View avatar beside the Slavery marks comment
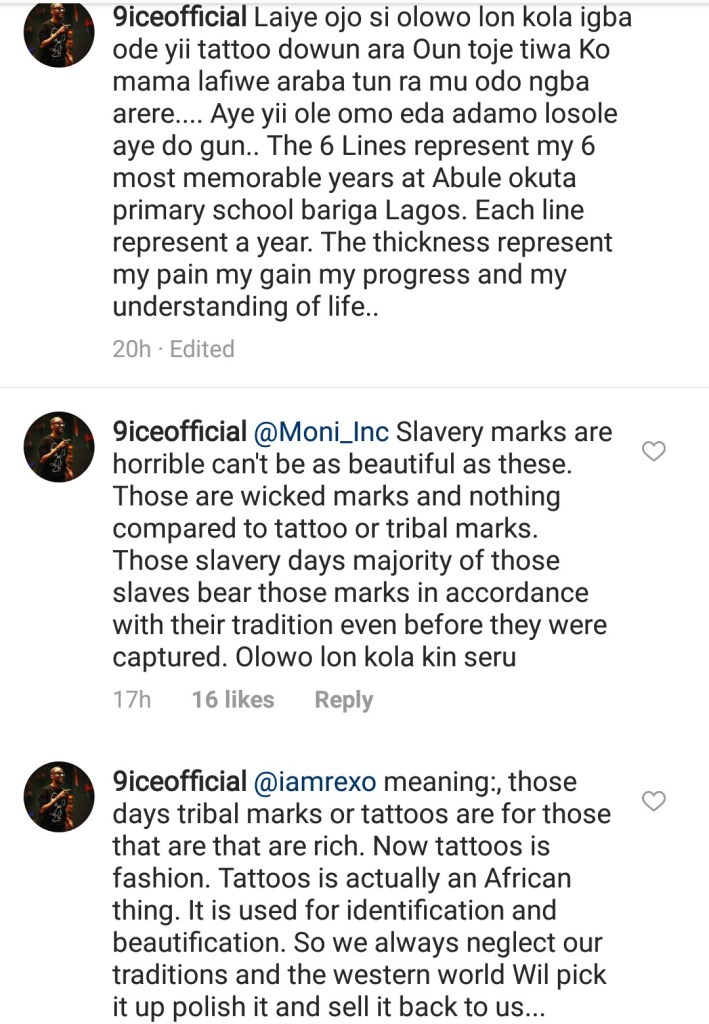Image resolution: width=709 pixels, height=1024 pixels. (x=59, y=447)
